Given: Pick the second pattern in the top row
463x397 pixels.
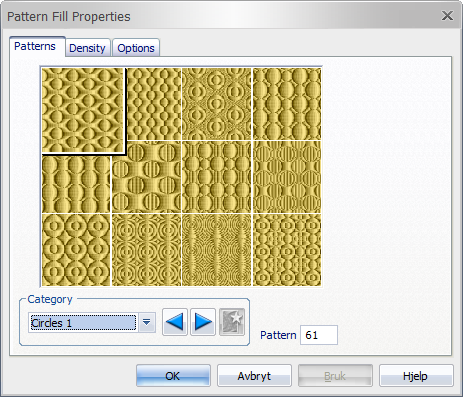Looking at the screenshot, I should pos(154,104).
